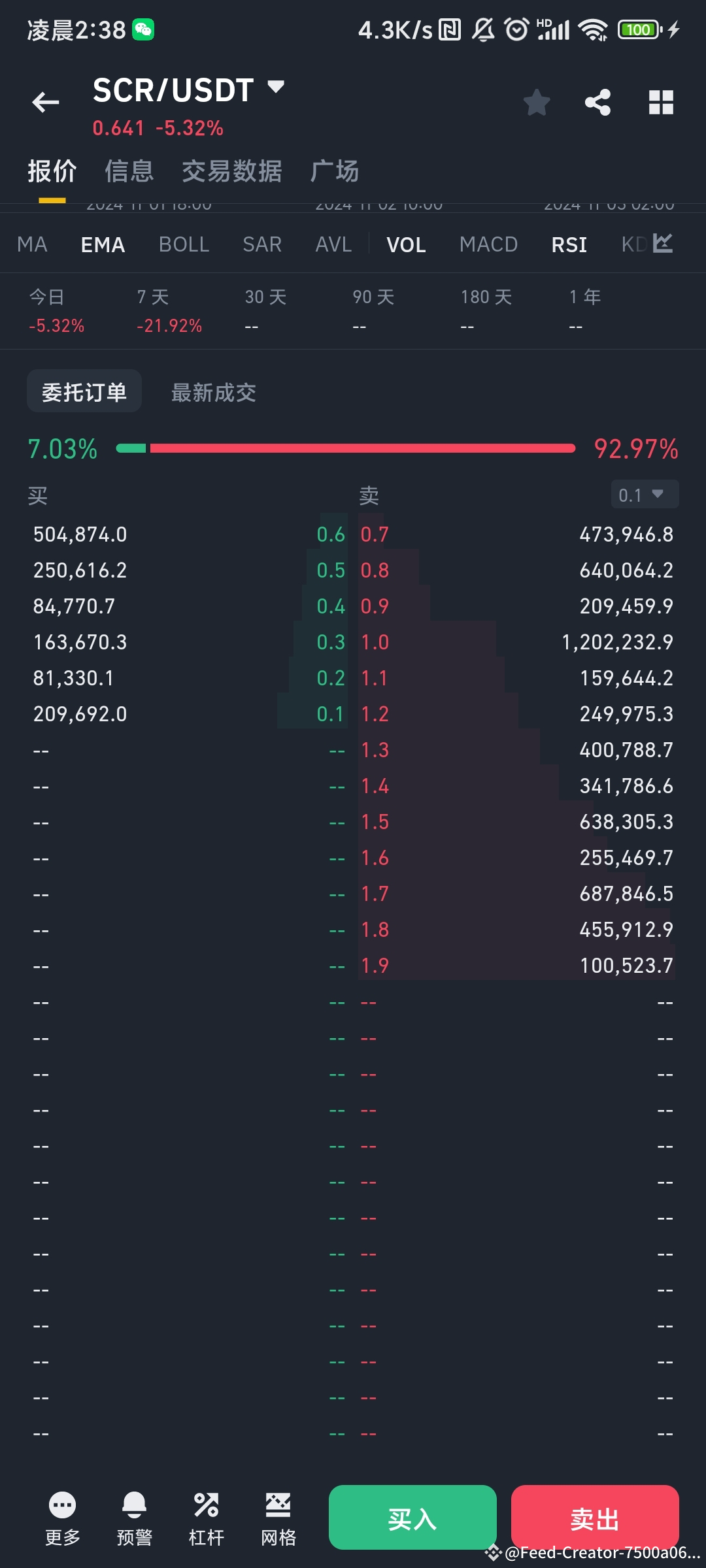
Task: Add SCR/USDT to favorites with star icon
Action: [x=537, y=103]
